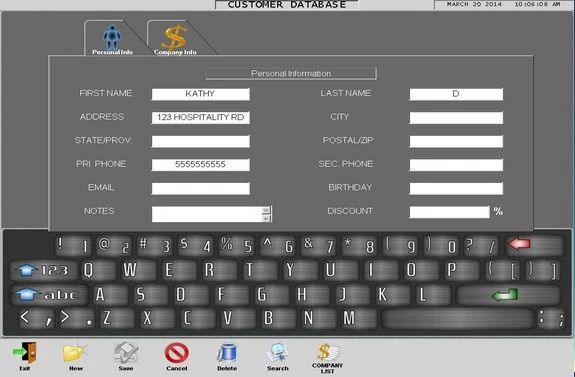The height and width of the screenshot is (377, 575).
Task: Open the Company List
Action: point(327,358)
